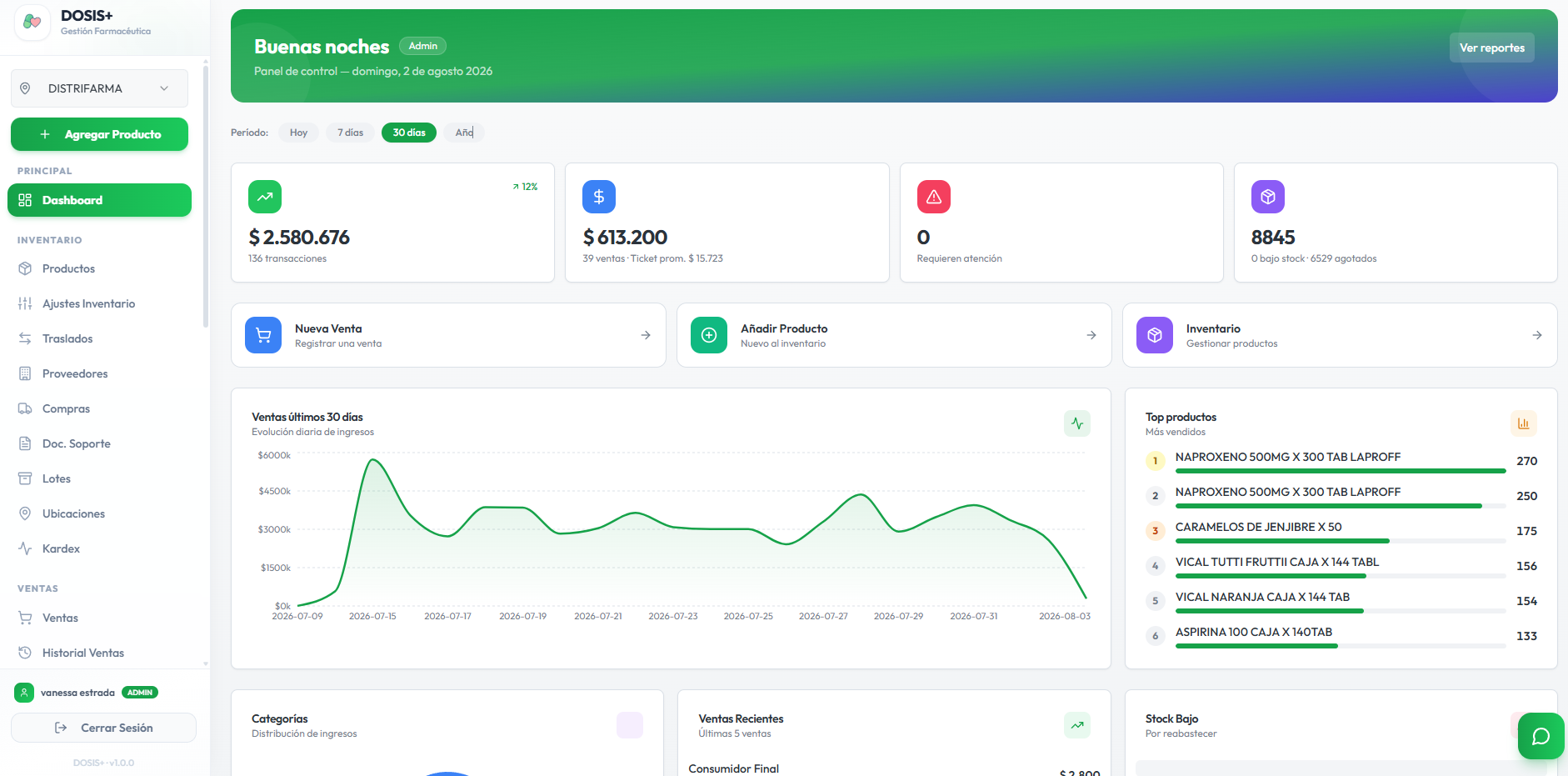Click the Nueva Venta cart icon
The height and width of the screenshot is (776, 1568).
(x=263, y=335)
